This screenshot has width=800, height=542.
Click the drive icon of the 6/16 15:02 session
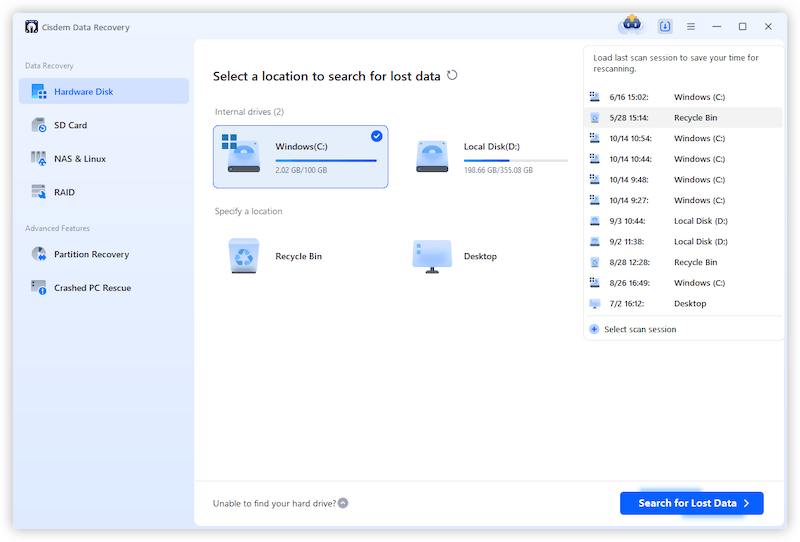(x=594, y=96)
